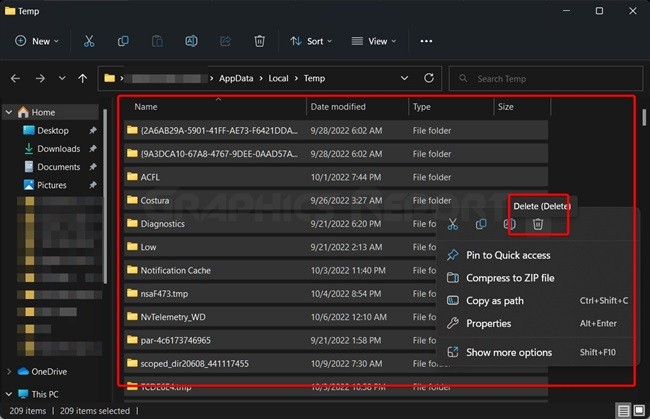
Task: Select the Low folder
Action: click(280, 247)
